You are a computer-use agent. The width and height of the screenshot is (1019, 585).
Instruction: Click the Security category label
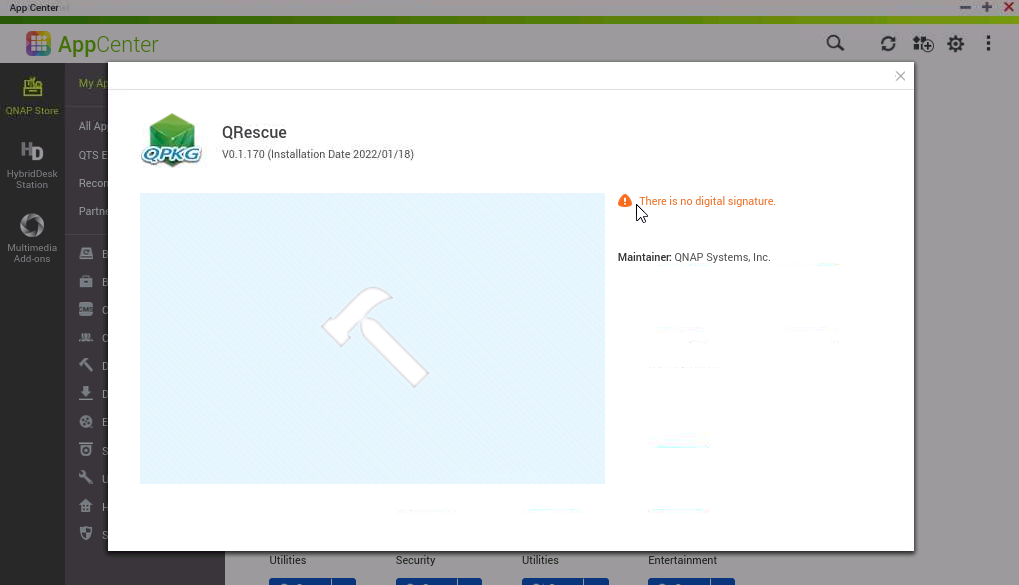(x=415, y=560)
